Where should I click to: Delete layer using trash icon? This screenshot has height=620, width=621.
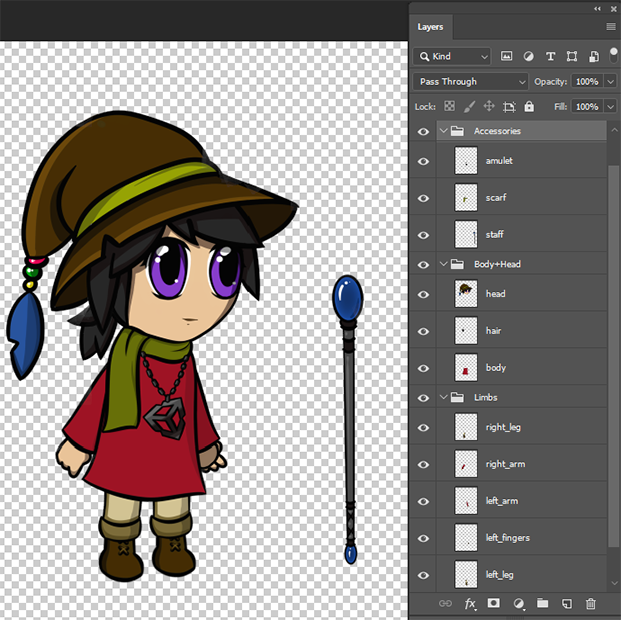click(x=590, y=604)
